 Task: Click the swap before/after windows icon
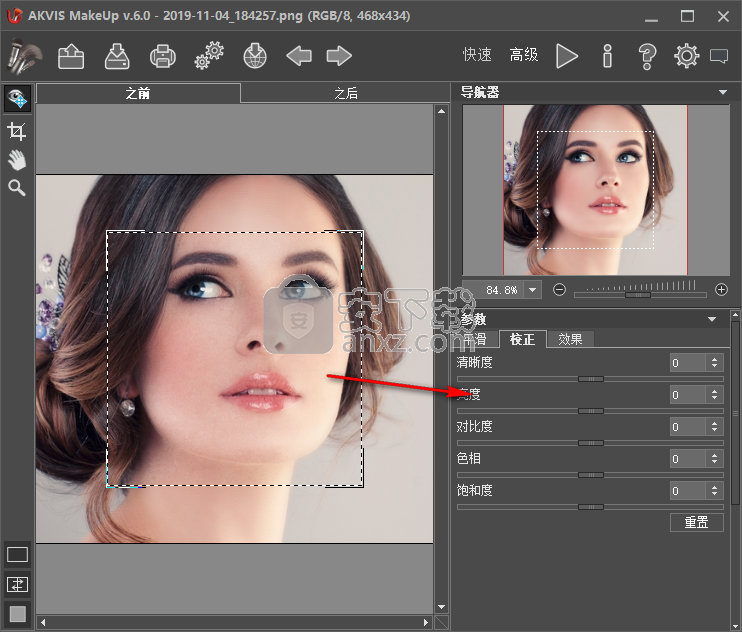point(18,585)
